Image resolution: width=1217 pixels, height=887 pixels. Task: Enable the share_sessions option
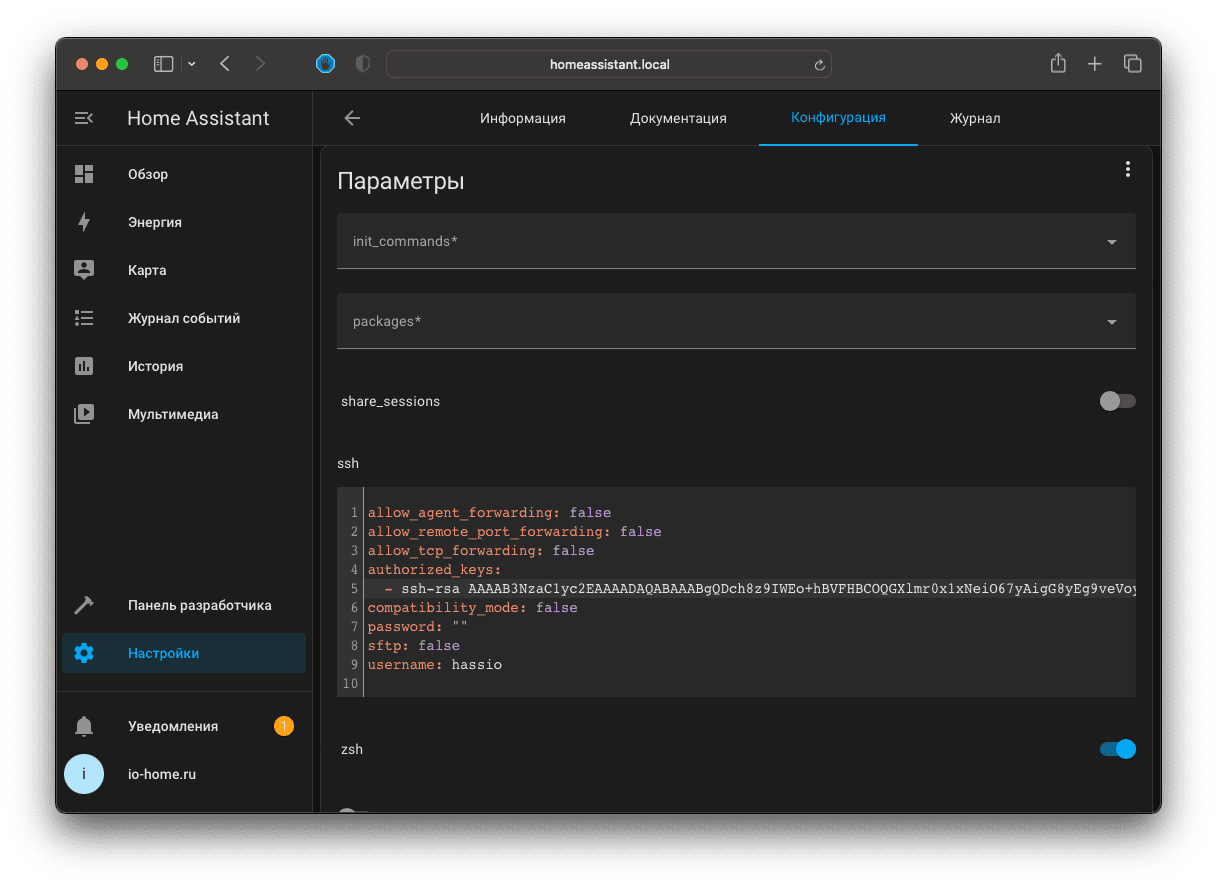point(1117,401)
